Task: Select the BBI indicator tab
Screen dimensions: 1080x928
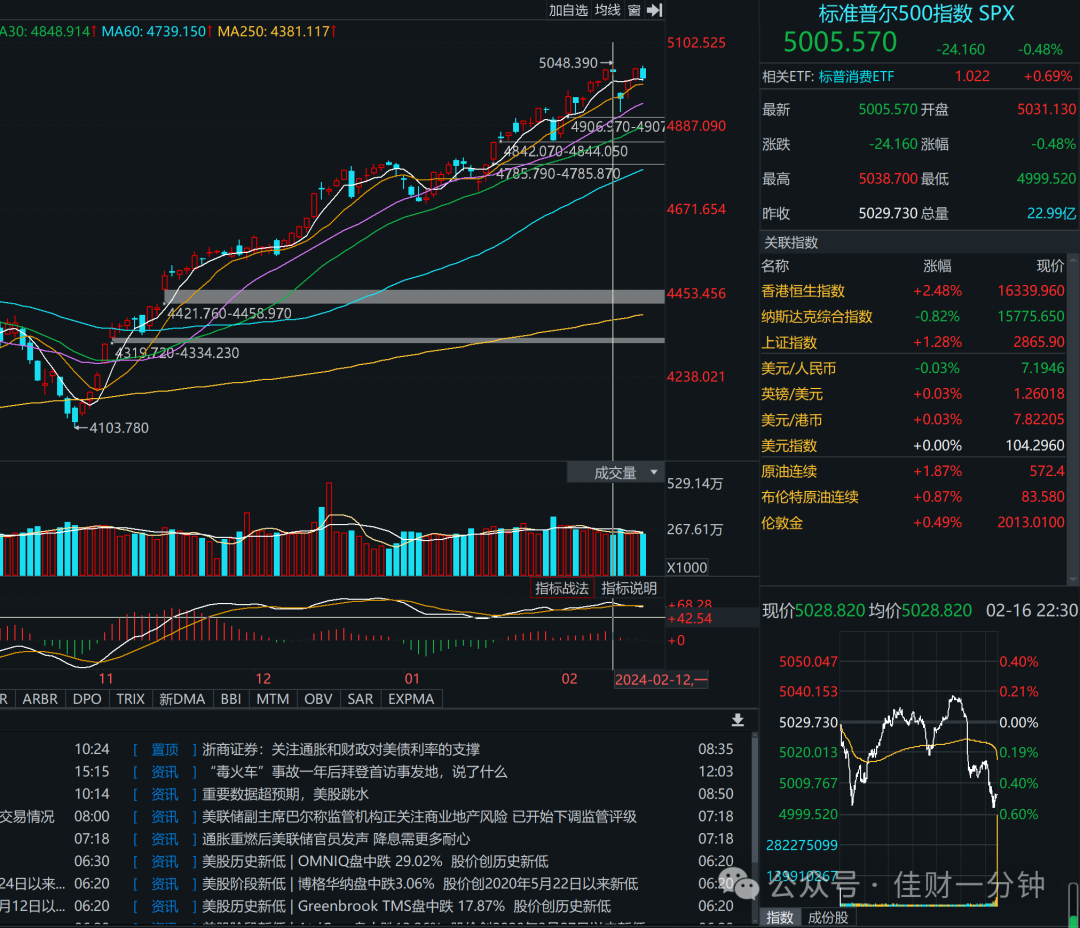Action: pos(231,699)
